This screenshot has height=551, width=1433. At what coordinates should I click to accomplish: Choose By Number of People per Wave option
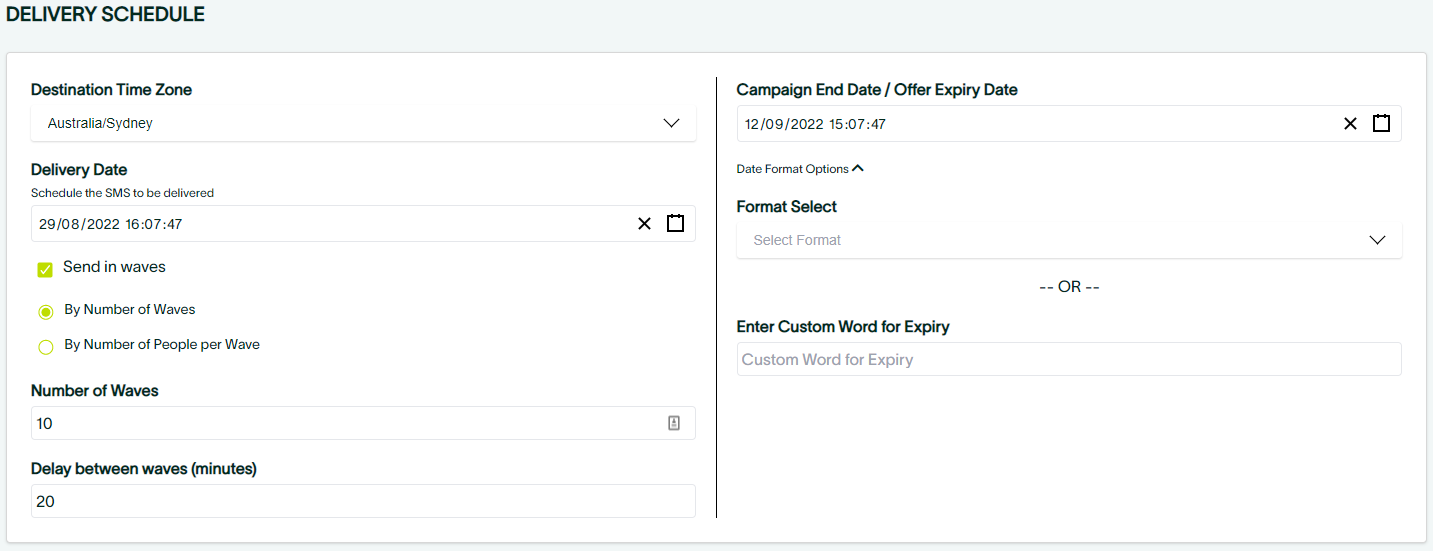46,347
